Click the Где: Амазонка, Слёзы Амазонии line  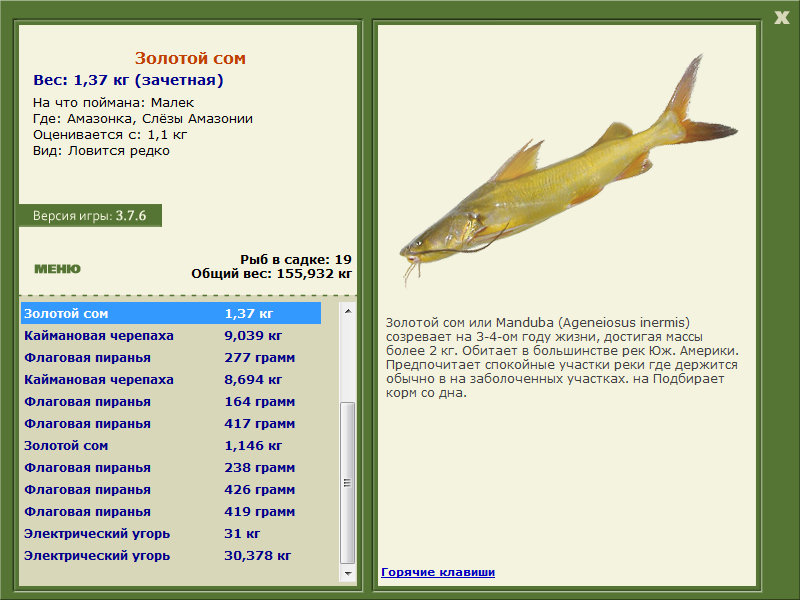pos(143,119)
